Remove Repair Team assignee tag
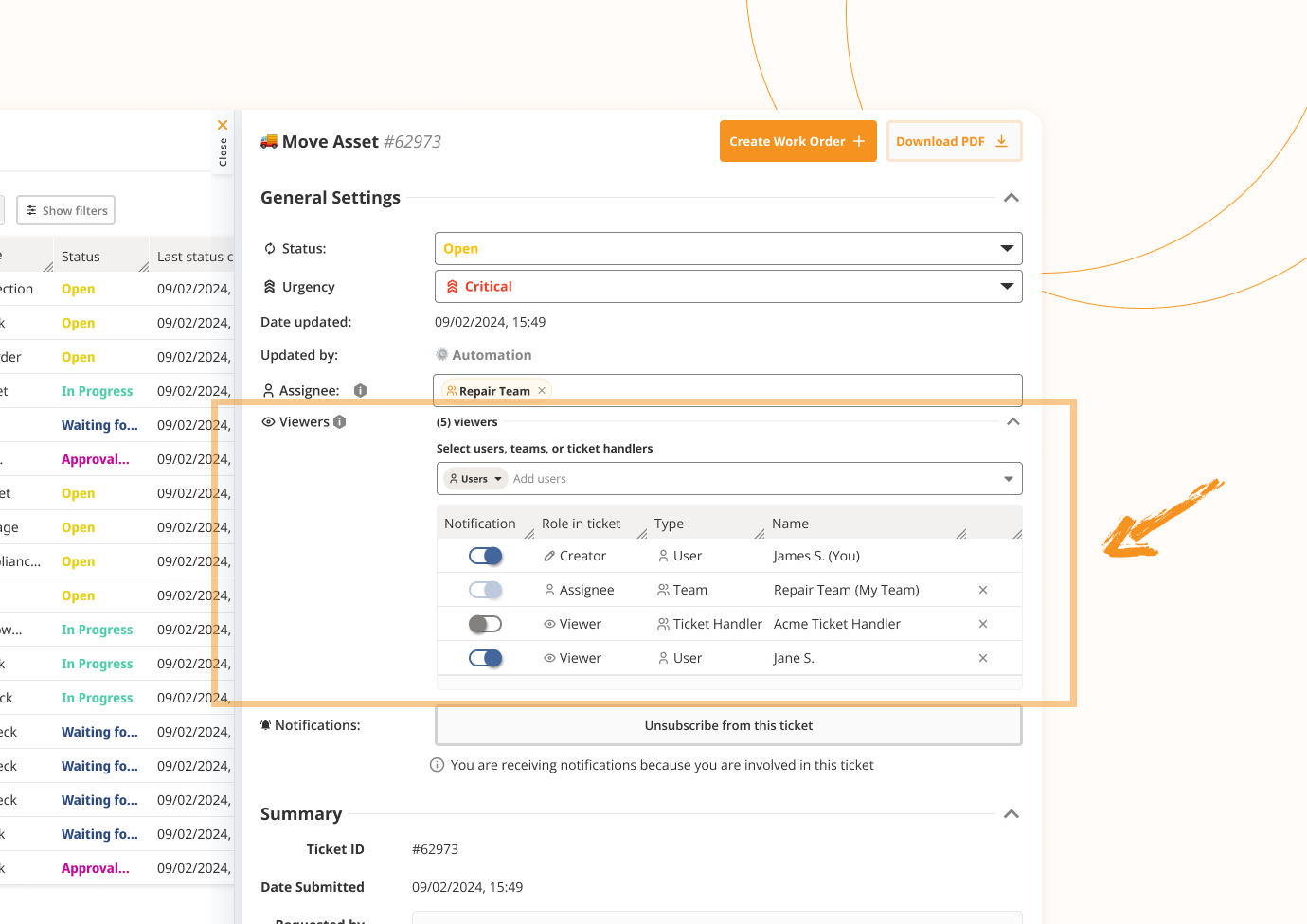 pyautogui.click(x=542, y=391)
